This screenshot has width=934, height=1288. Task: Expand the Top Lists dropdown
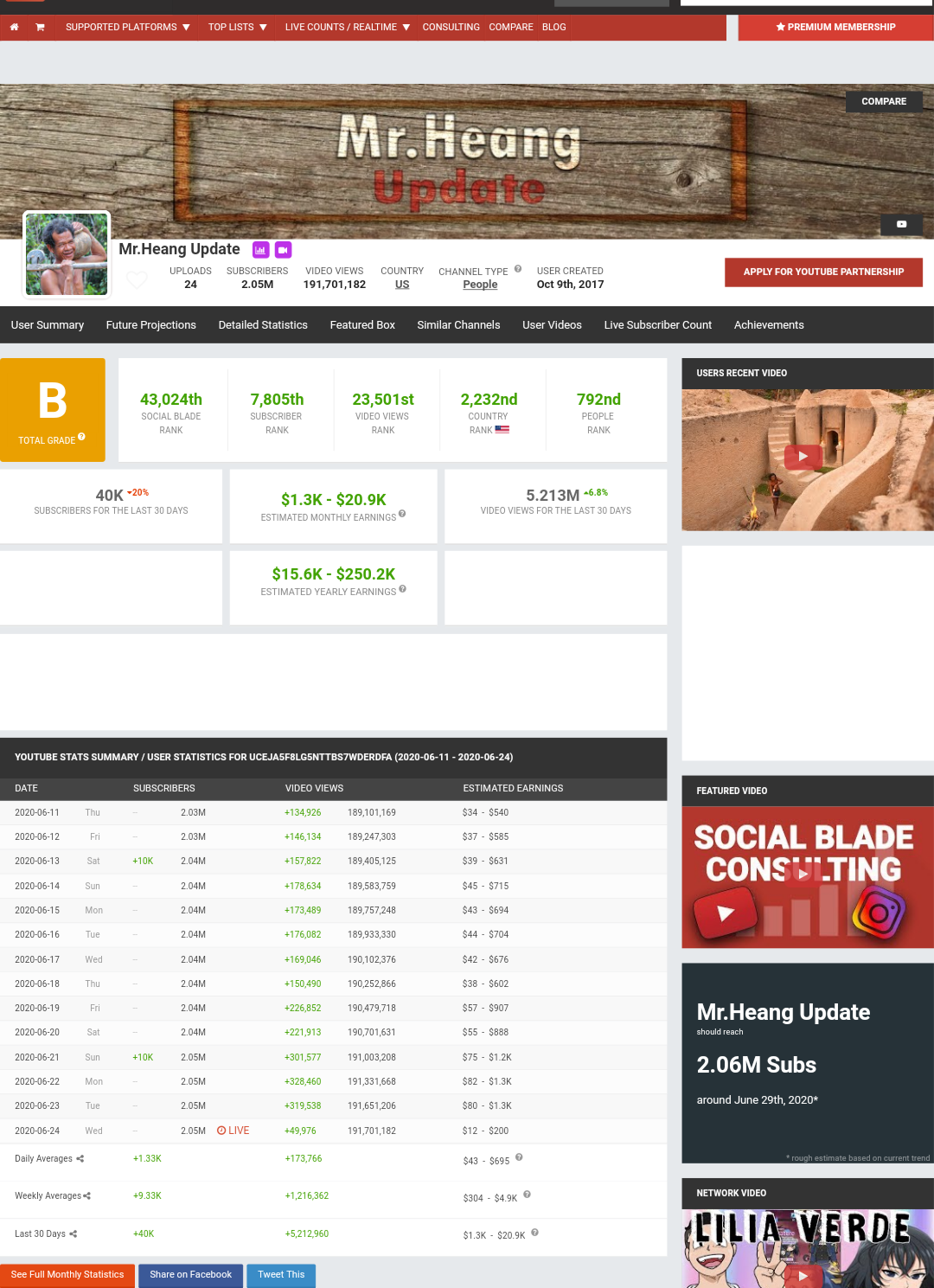237,28
